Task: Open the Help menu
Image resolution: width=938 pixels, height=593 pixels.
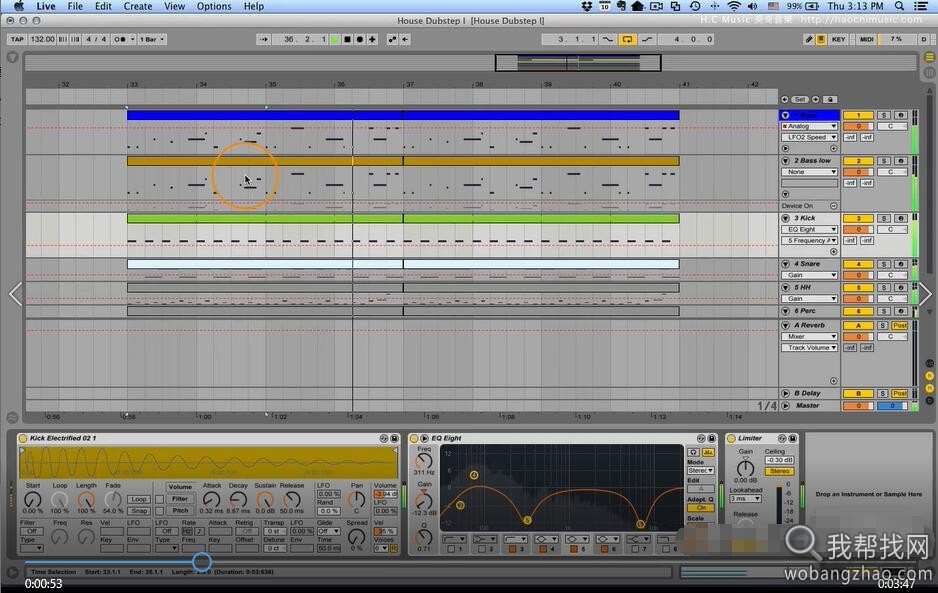Action: [x=254, y=6]
